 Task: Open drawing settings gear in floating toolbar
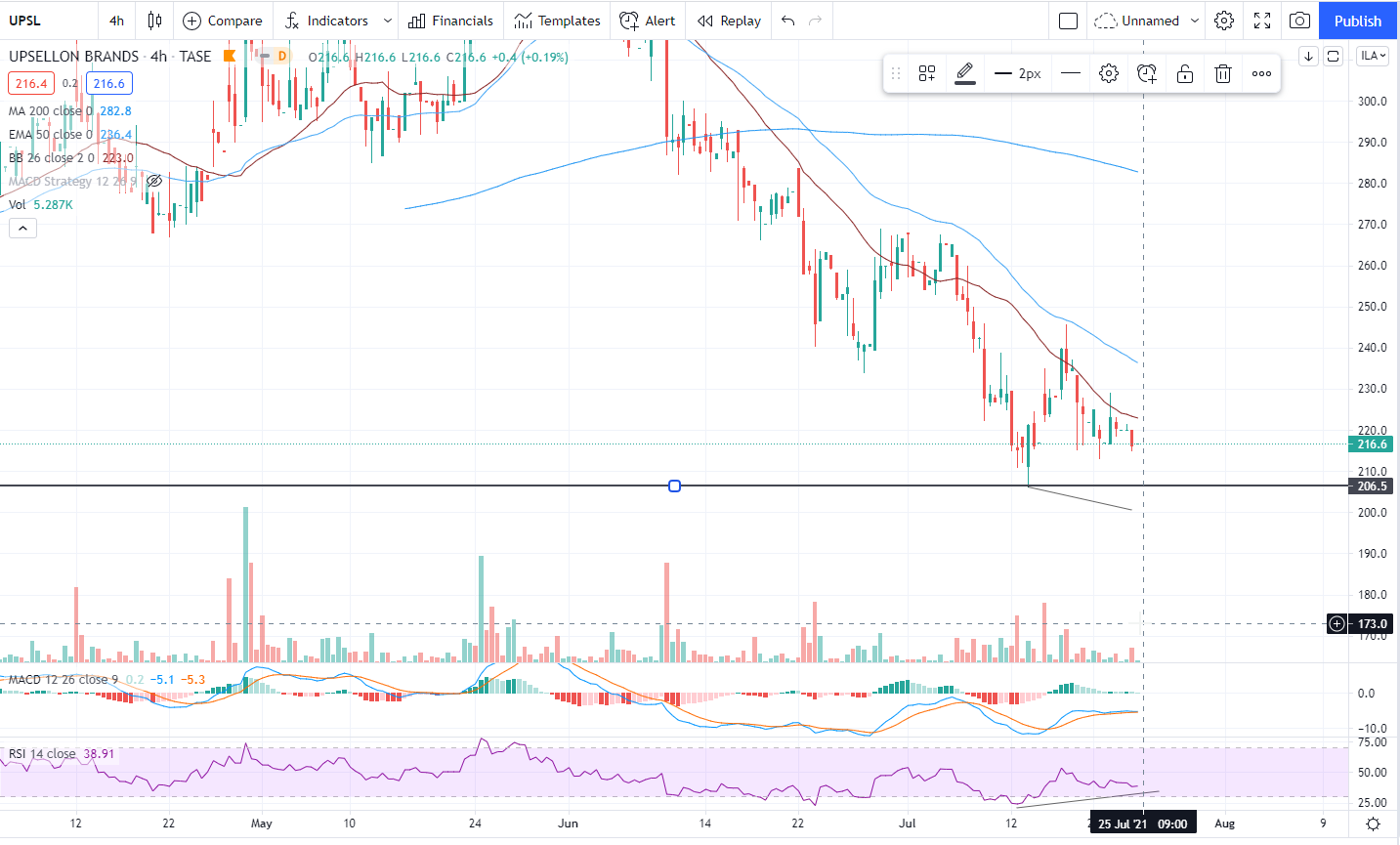pyautogui.click(x=1109, y=73)
